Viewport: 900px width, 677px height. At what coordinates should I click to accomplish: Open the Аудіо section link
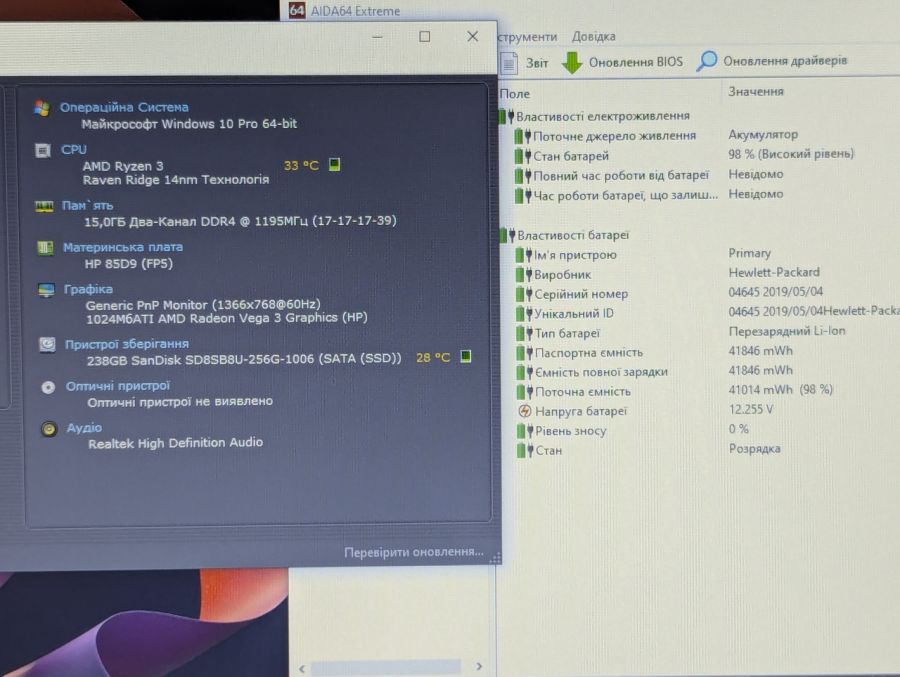(x=84, y=428)
